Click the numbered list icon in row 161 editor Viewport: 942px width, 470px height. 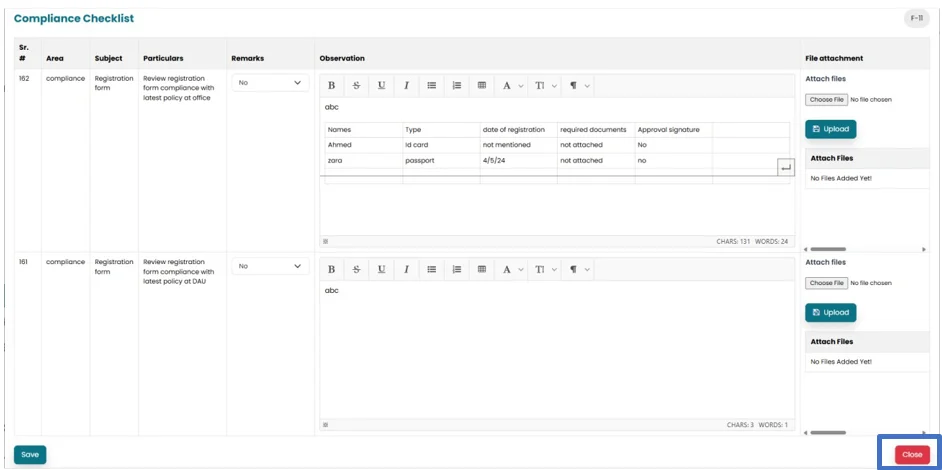(457, 269)
